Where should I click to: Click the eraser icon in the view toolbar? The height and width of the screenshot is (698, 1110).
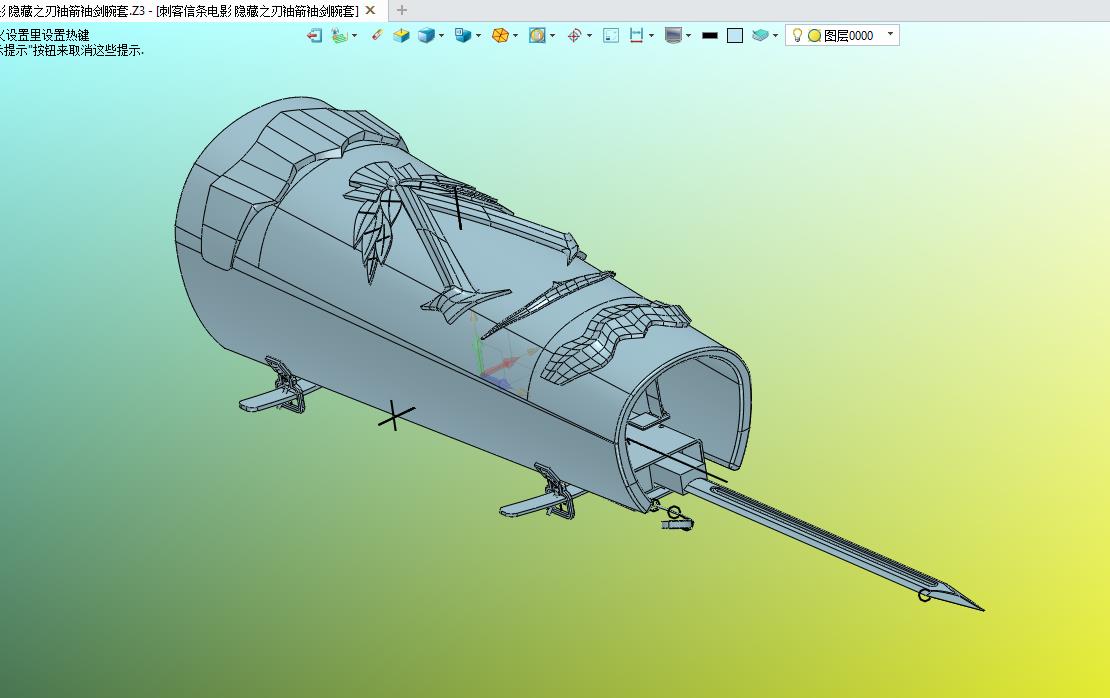[x=377, y=35]
